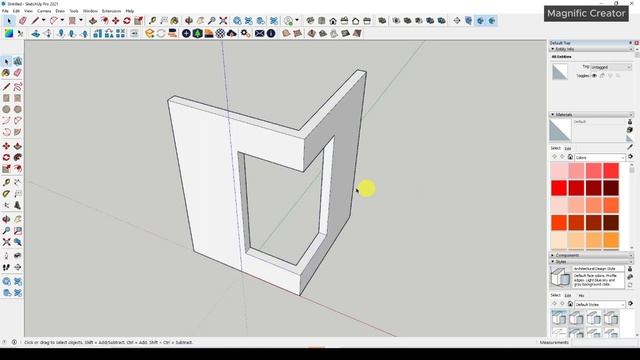Viewport: 640px width, 360px height.
Task: Open the Edit menu
Action: coord(16,11)
